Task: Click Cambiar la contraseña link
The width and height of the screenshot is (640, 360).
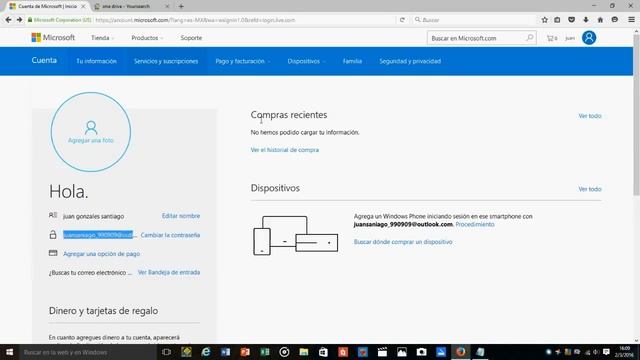Action: 170,235
